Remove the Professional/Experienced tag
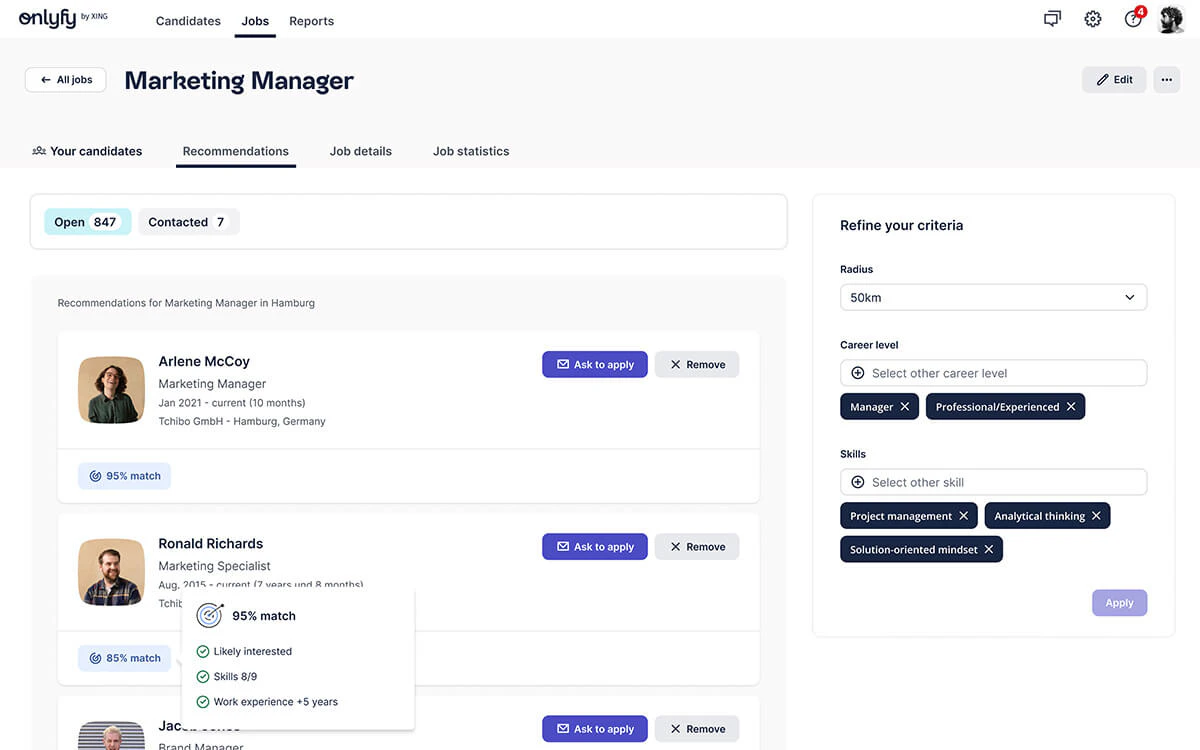The height and width of the screenshot is (750, 1200). pyautogui.click(x=1071, y=407)
